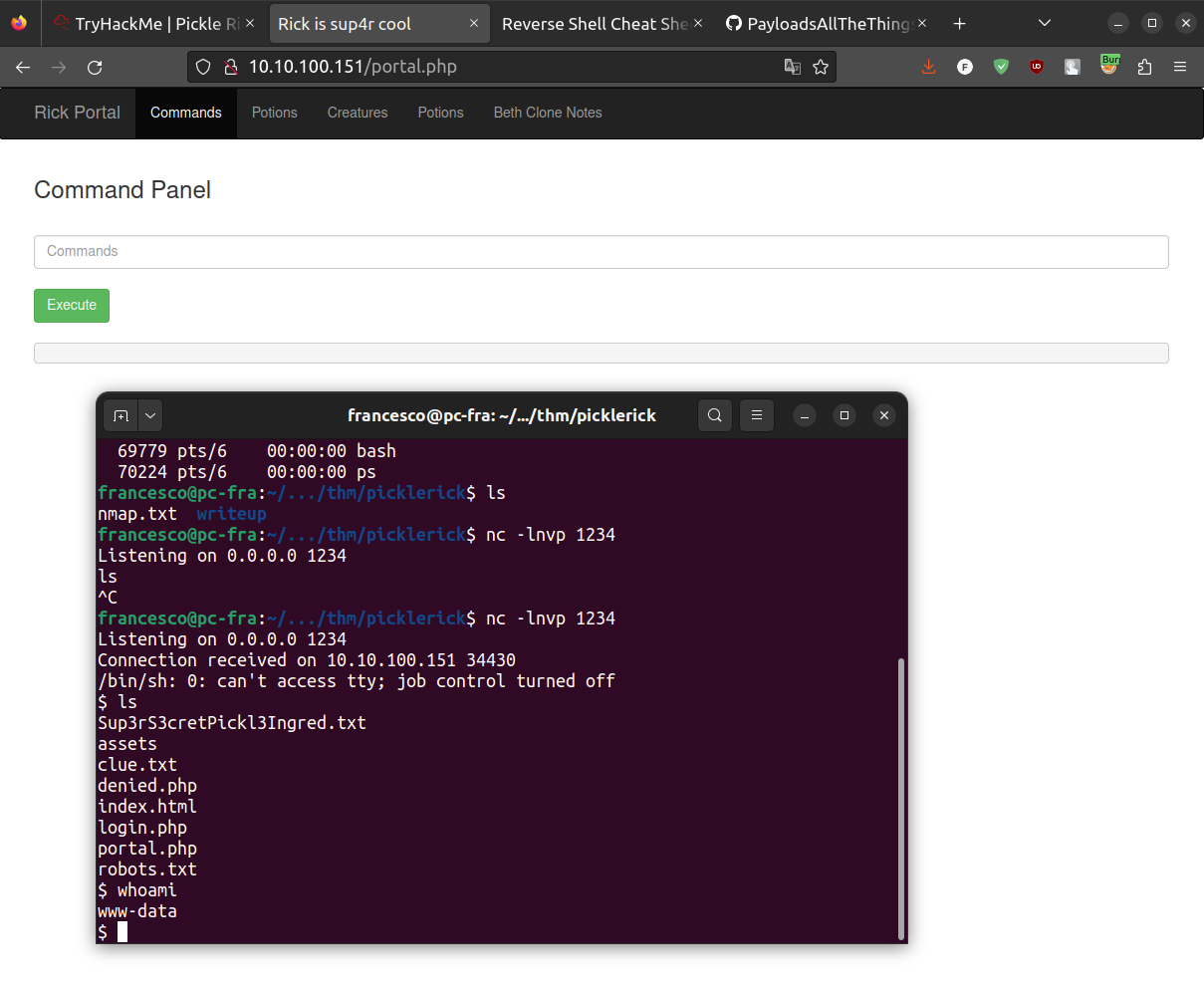Maximize the Firefox browser window
1204x989 pixels.
(x=1152, y=23)
